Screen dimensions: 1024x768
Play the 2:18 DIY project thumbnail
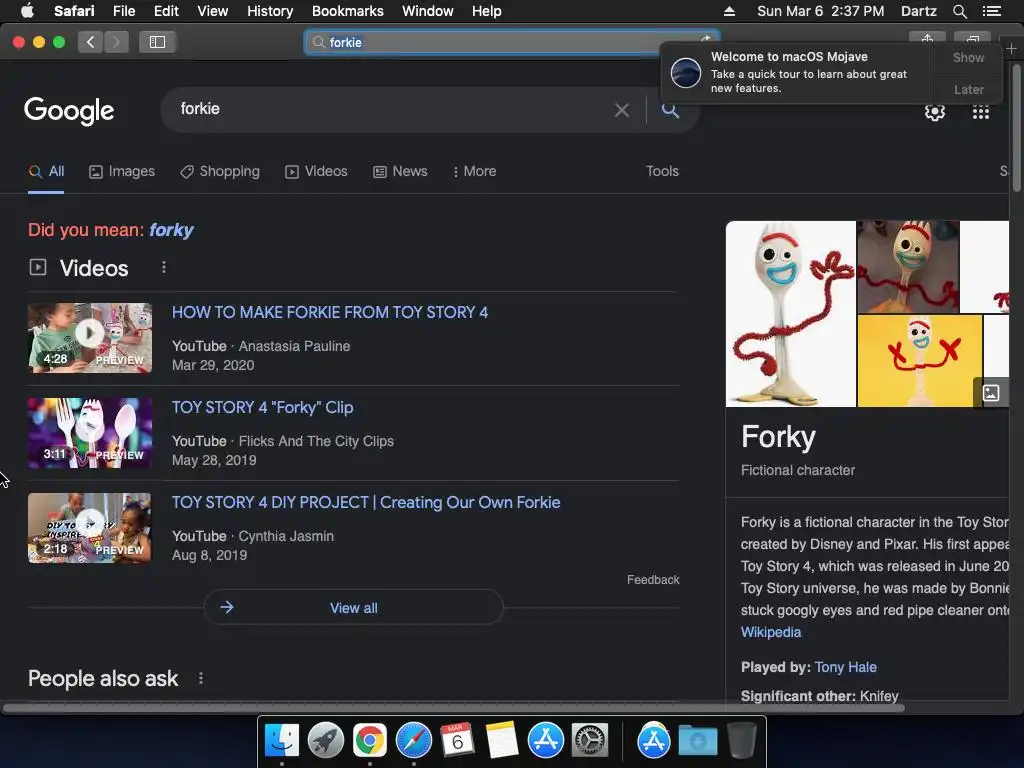(x=89, y=528)
